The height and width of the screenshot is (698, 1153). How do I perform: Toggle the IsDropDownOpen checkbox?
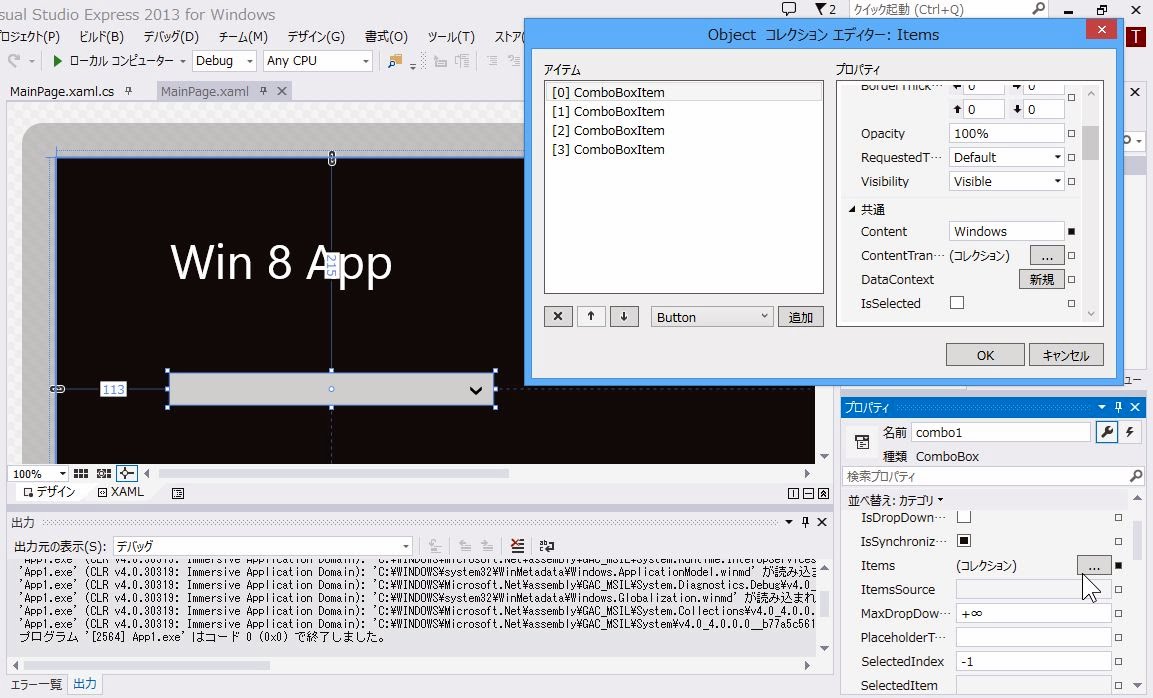pyautogui.click(x=964, y=517)
